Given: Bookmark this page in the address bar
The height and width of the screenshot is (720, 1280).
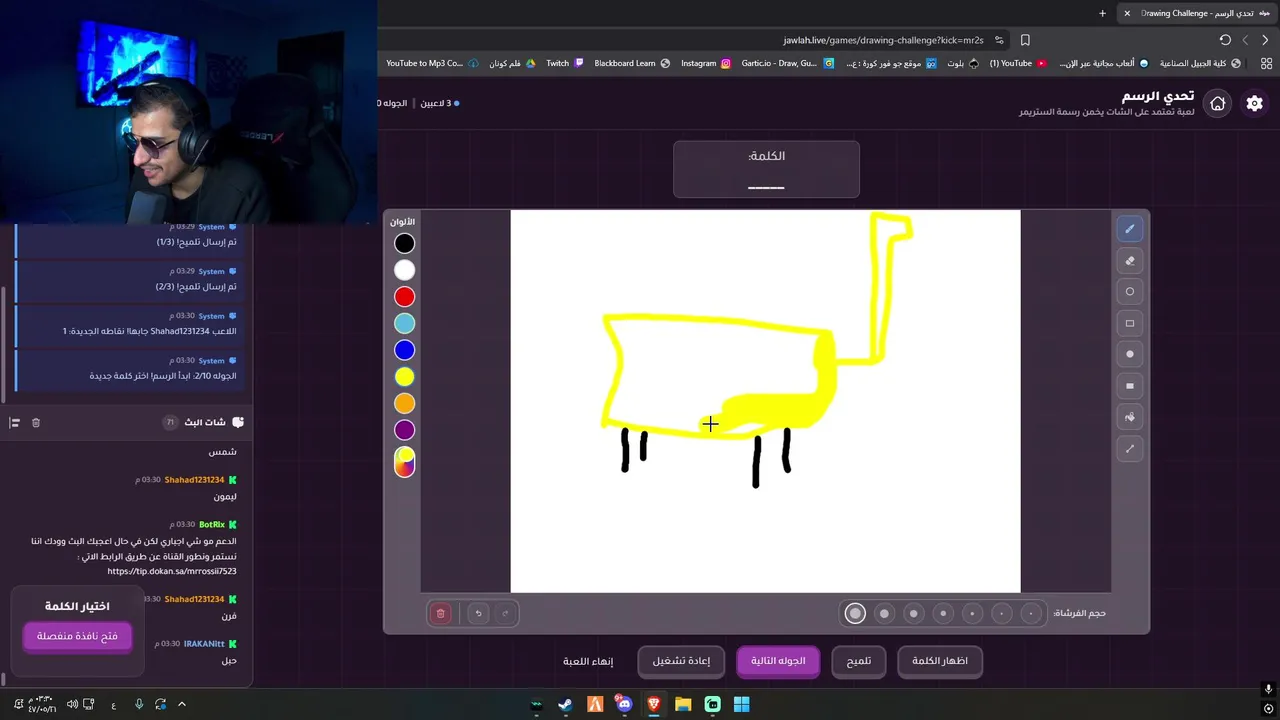Looking at the screenshot, I should pyautogui.click(x=1025, y=40).
